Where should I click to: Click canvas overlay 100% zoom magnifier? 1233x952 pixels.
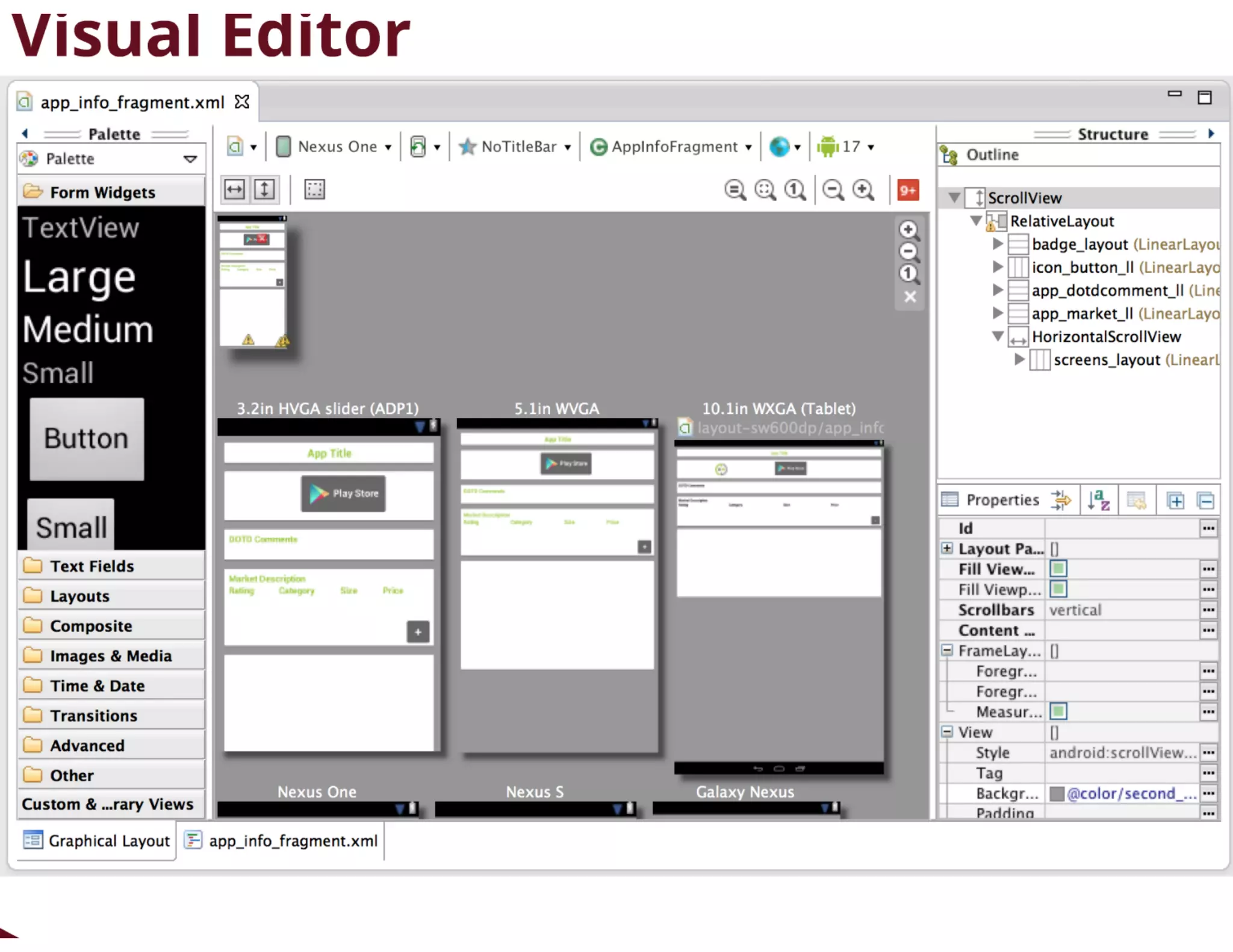[908, 274]
